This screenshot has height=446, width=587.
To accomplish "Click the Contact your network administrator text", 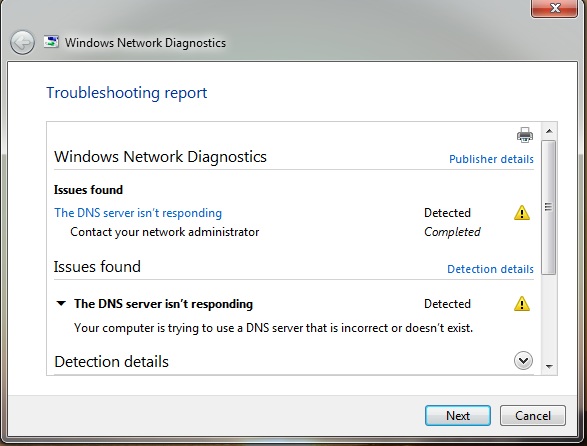I will pyautogui.click(x=165, y=232).
